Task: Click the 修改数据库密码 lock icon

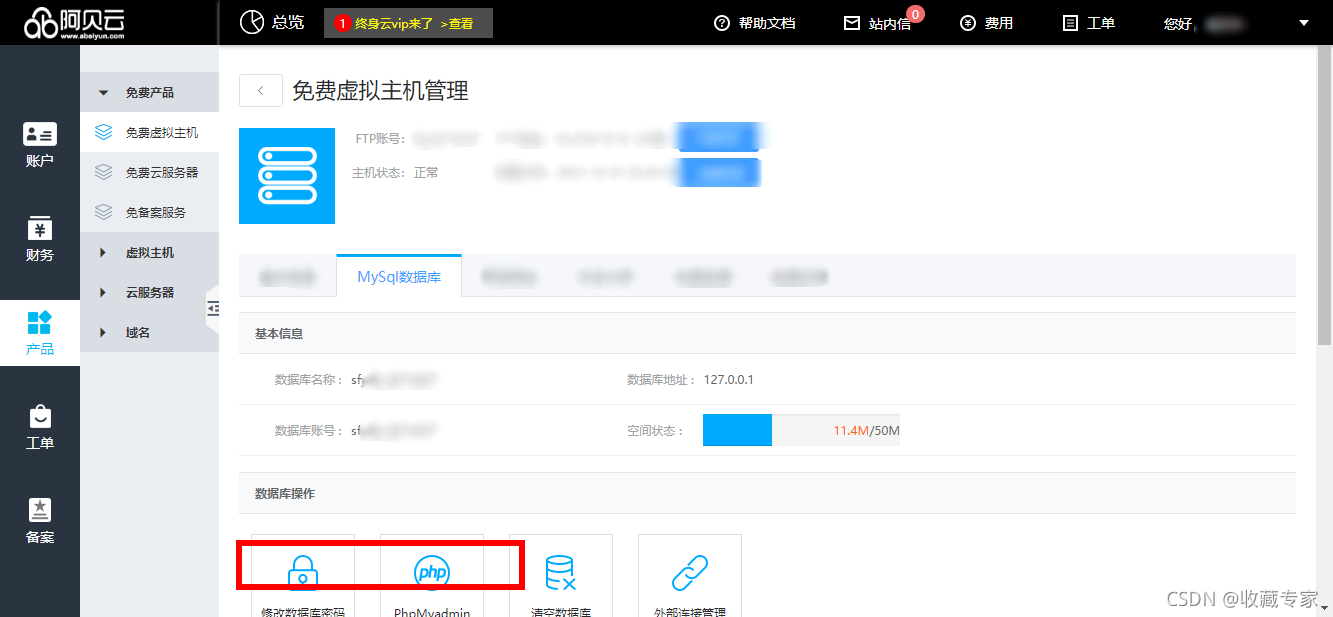Action: pos(303,573)
